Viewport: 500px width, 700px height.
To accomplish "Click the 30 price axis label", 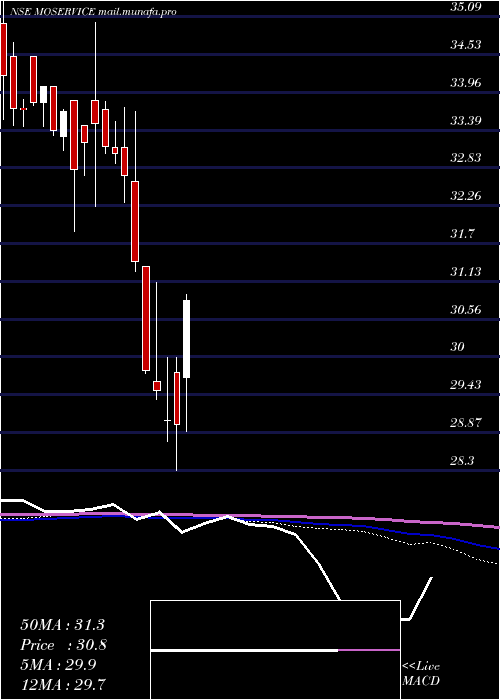I will pyautogui.click(x=459, y=347).
